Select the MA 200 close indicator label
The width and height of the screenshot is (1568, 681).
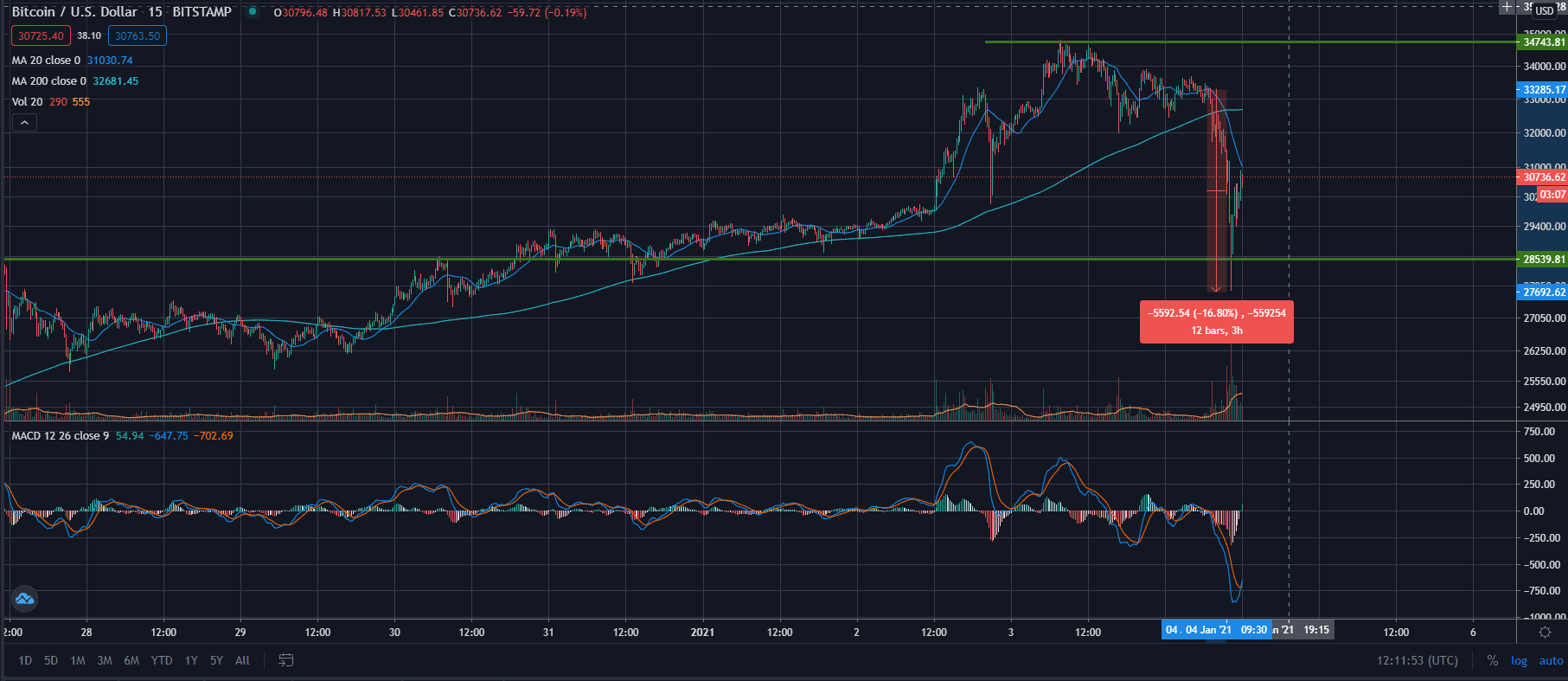tap(49, 81)
